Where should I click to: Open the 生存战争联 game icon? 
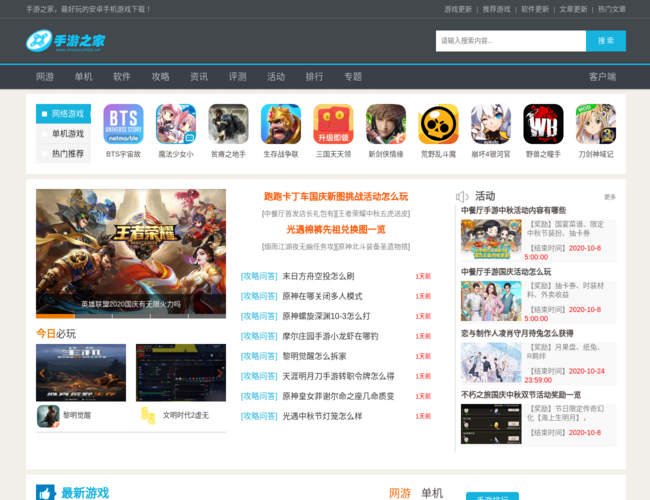coord(281,124)
